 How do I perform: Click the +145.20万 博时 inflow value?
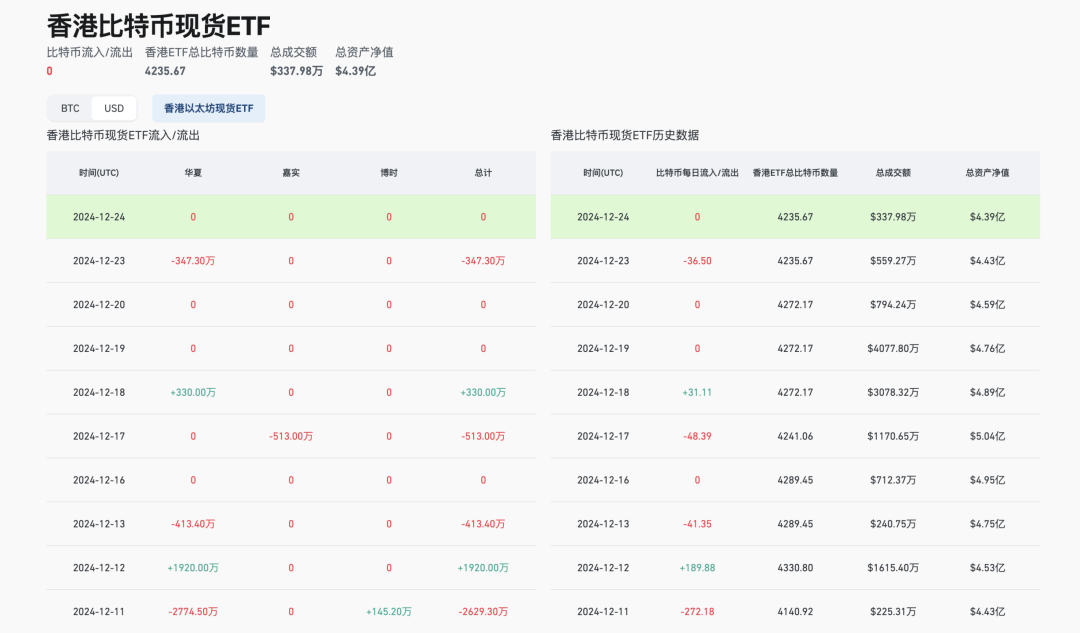[x=389, y=611]
